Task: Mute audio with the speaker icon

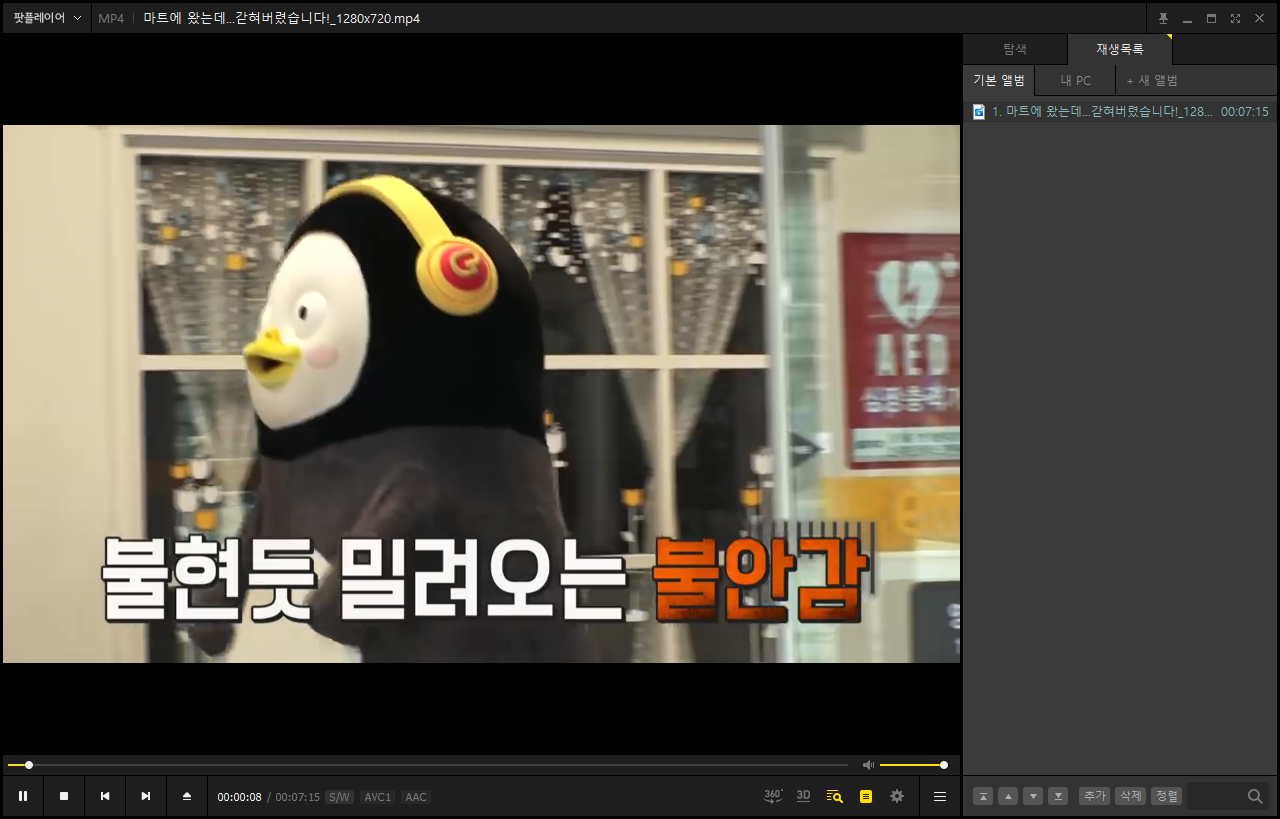Action: click(x=868, y=765)
